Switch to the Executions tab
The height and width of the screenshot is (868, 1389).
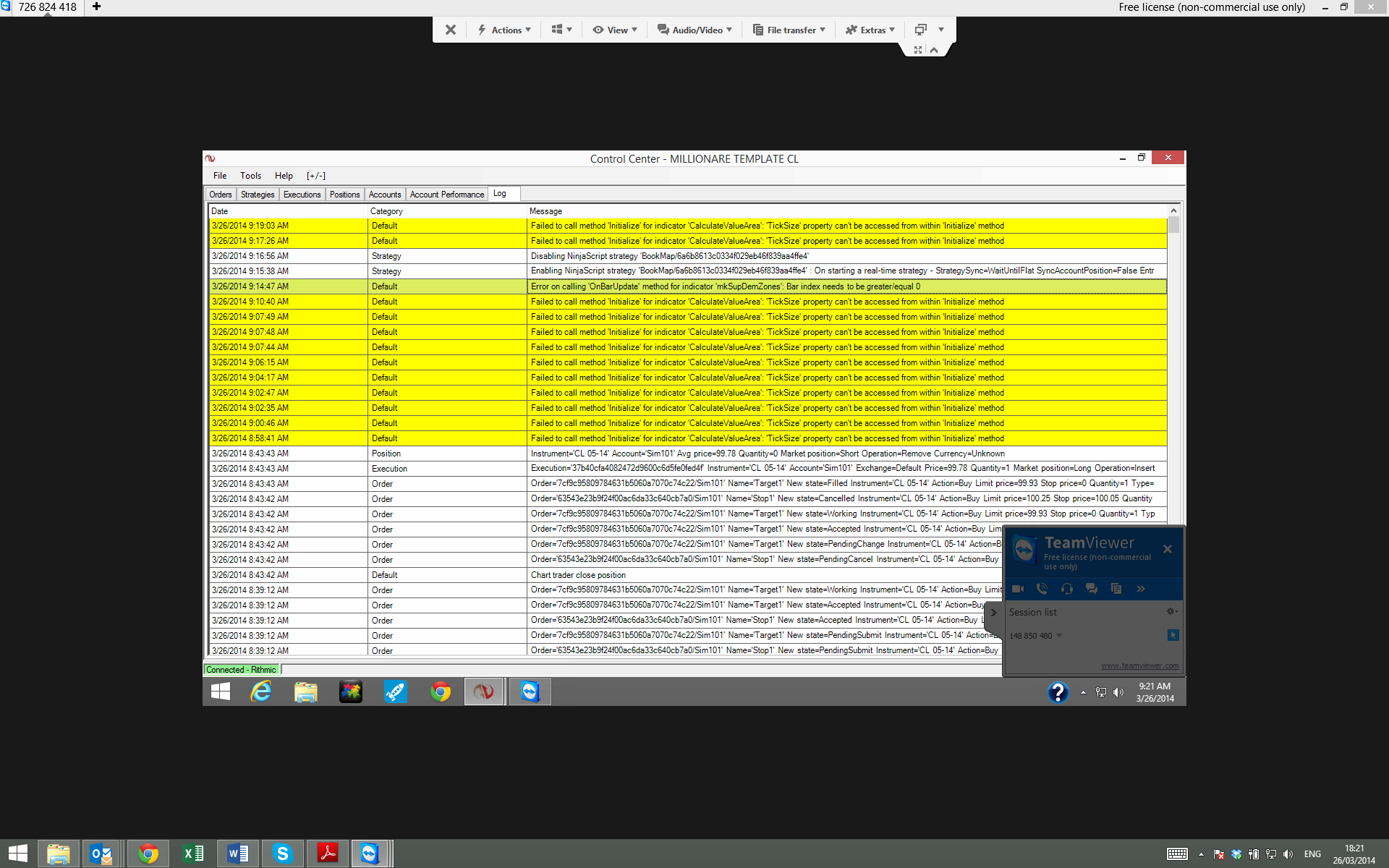click(302, 195)
